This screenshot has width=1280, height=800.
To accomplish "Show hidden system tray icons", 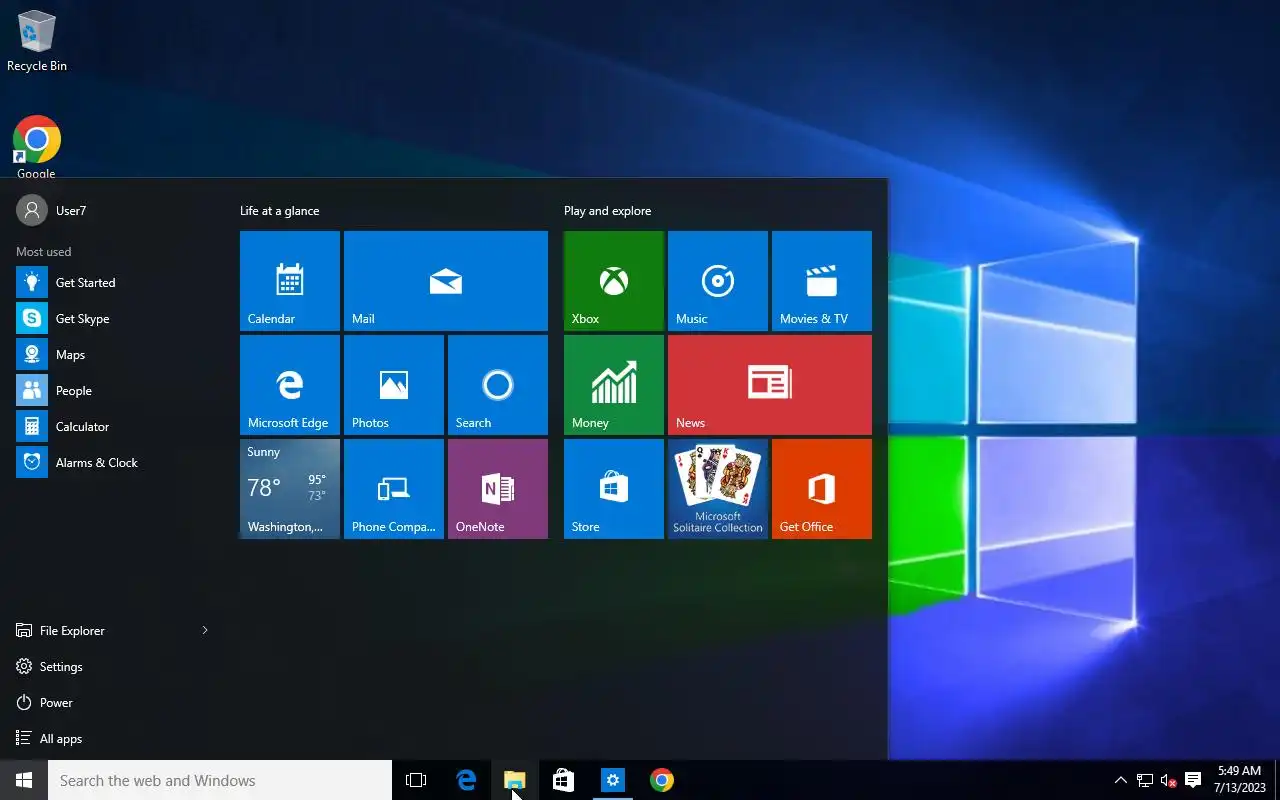I will tap(1121, 780).
